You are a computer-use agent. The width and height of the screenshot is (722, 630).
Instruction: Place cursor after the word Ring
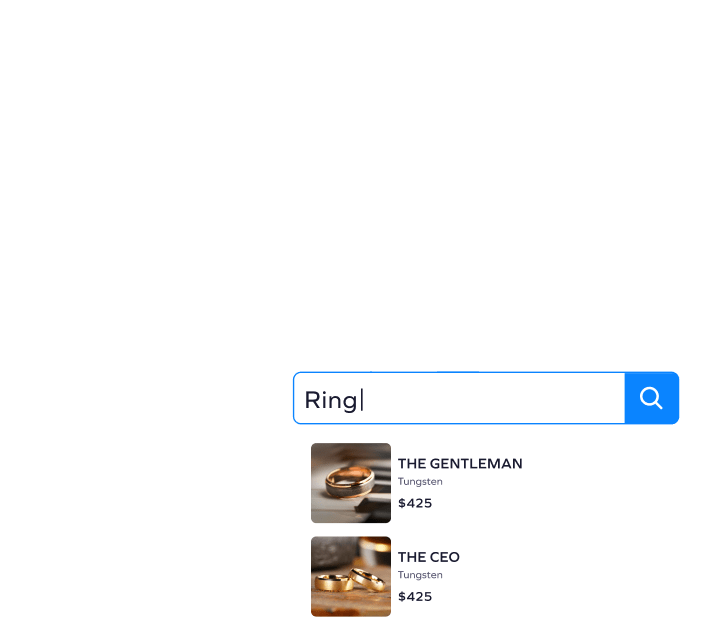coord(360,400)
